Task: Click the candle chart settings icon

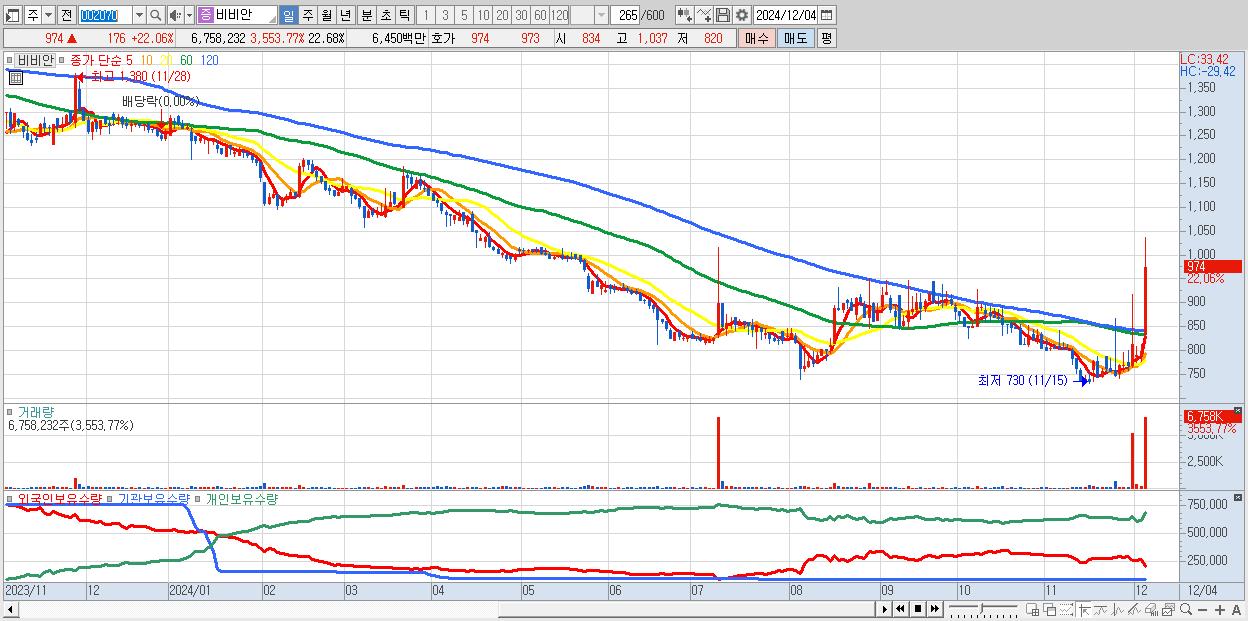Action: coord(685,15)
